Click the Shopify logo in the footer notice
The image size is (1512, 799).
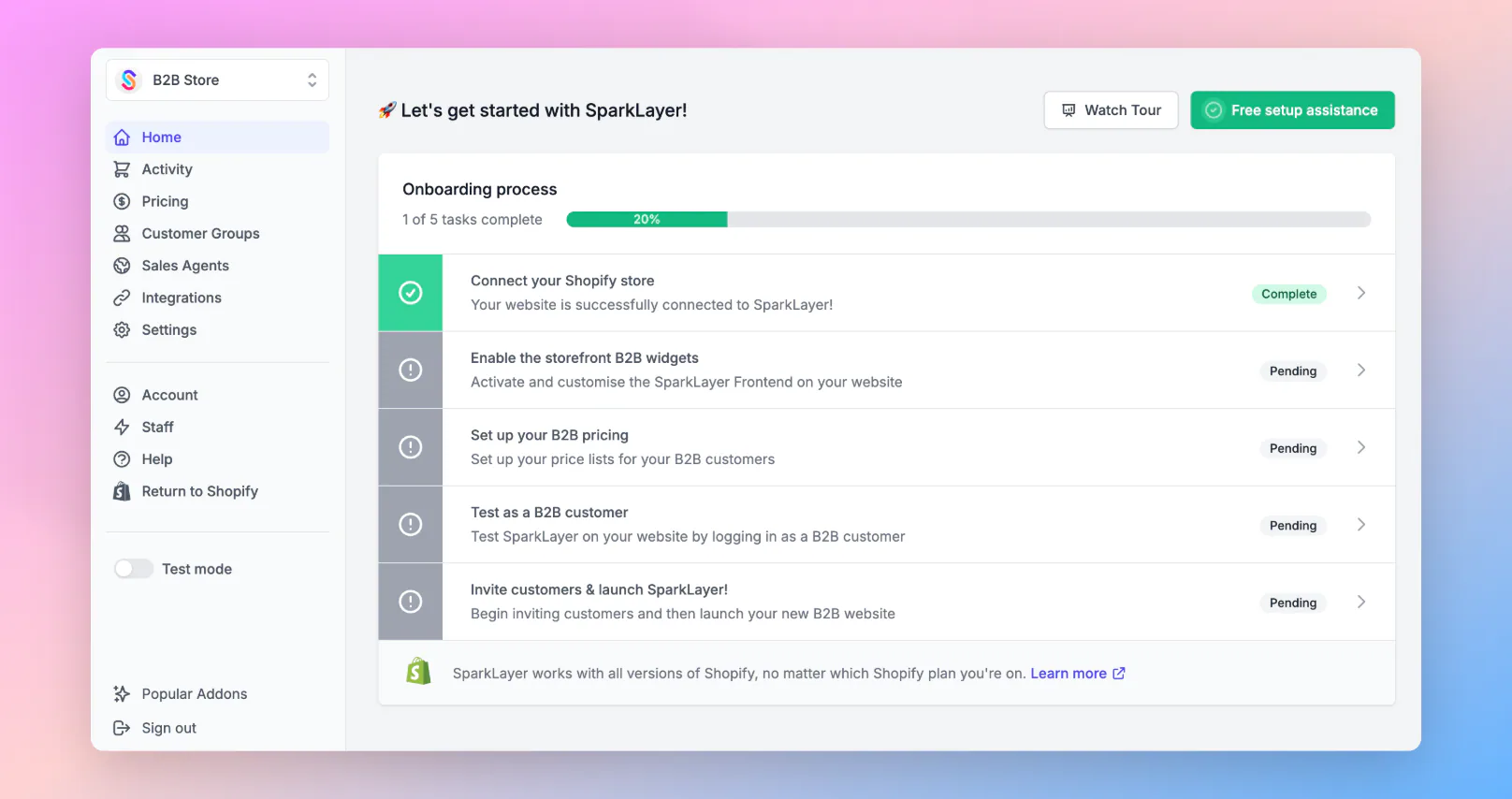pyautogui.click(x=418, y=672)
